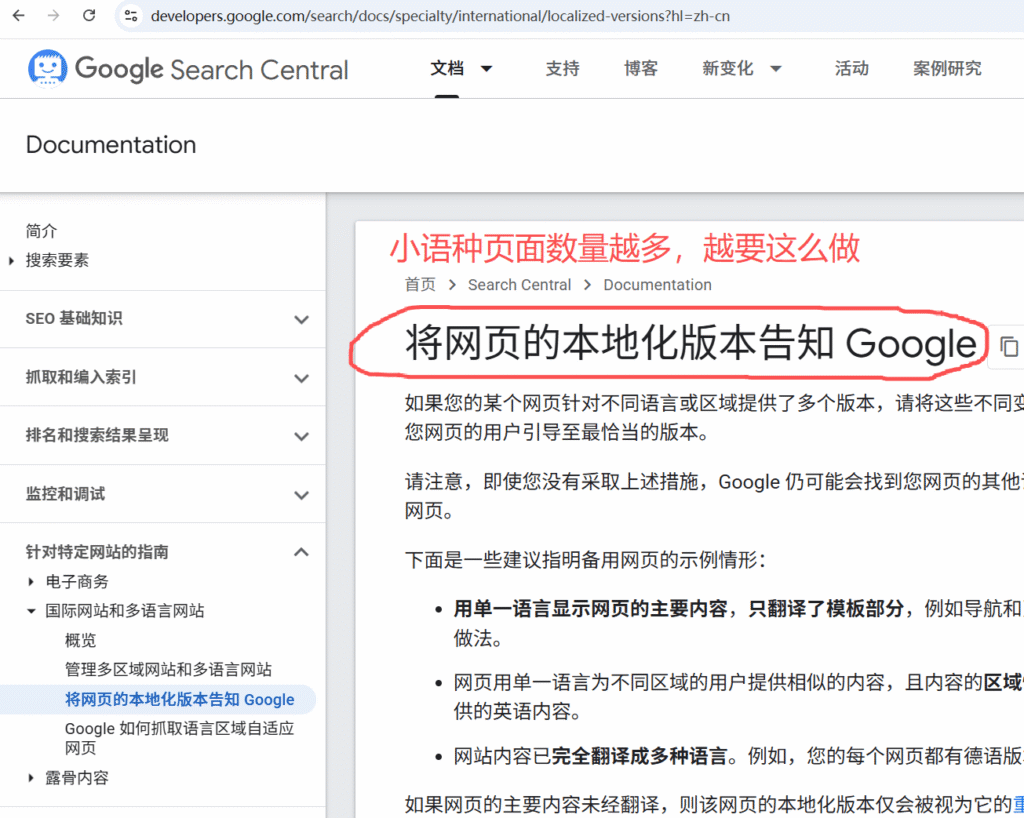The image size is (1024, 818).
Task: Click the Documentation breadcrumb link
Action: click(x=657, y=285)
